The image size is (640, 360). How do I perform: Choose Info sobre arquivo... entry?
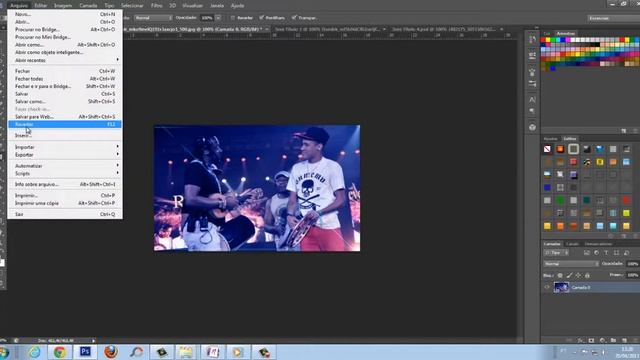click(65, 184)
